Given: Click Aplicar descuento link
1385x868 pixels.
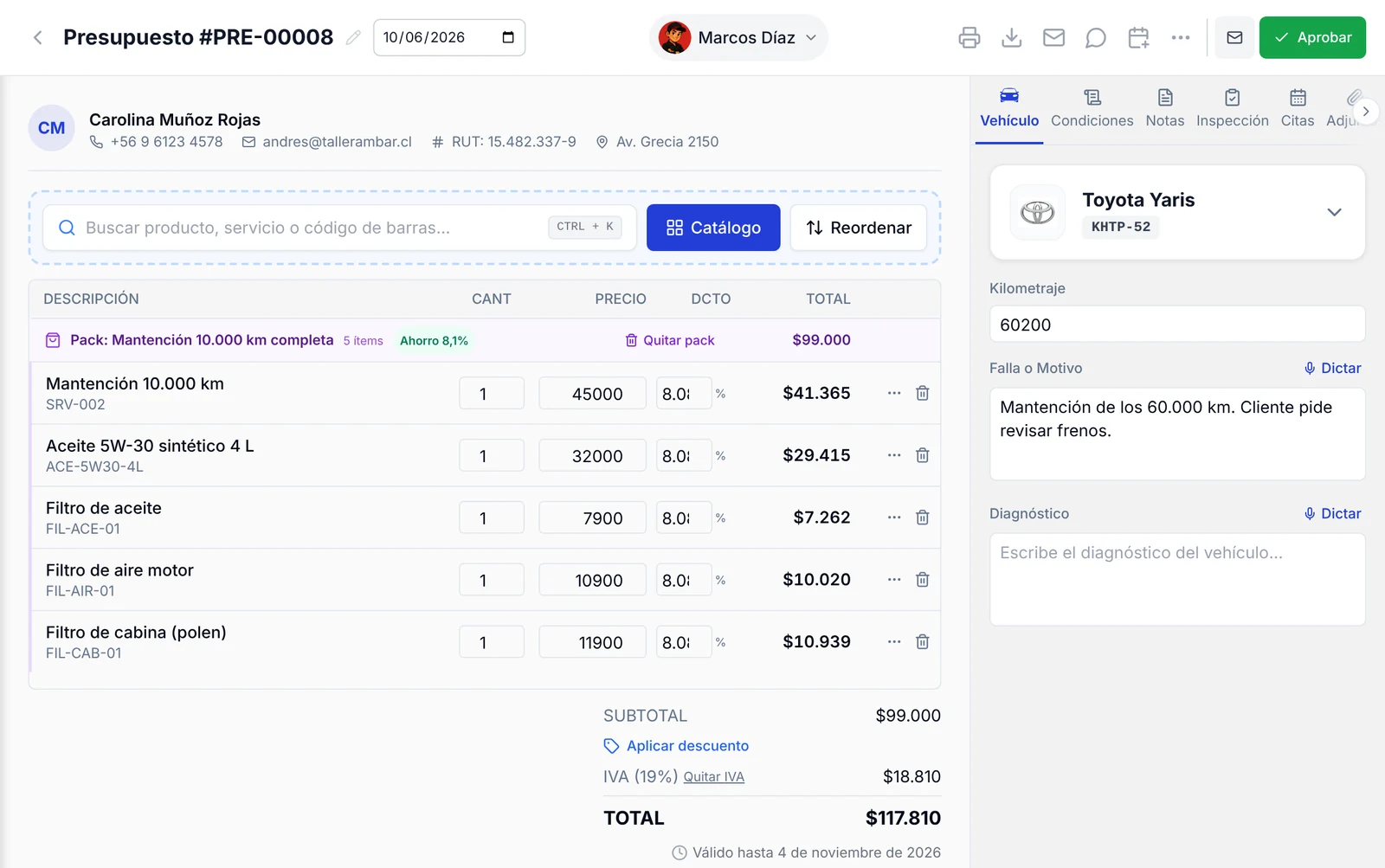Looking at the screenshot, I should (x=676, y=746).
